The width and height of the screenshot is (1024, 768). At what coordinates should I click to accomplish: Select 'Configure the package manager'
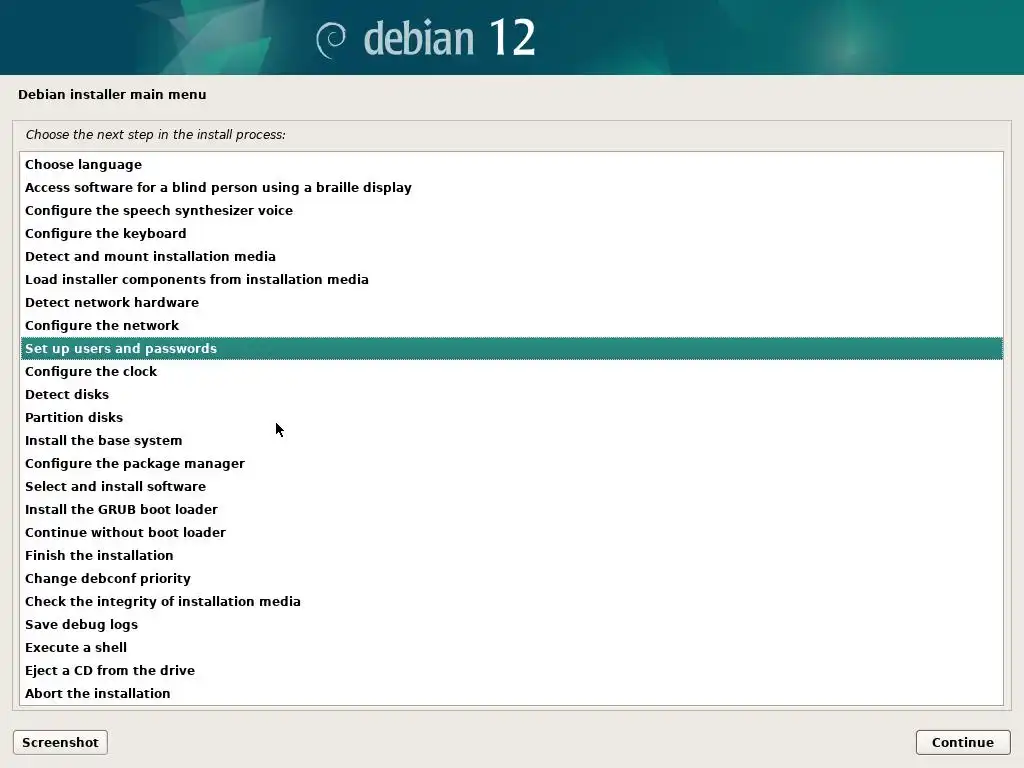coord(511,463)
